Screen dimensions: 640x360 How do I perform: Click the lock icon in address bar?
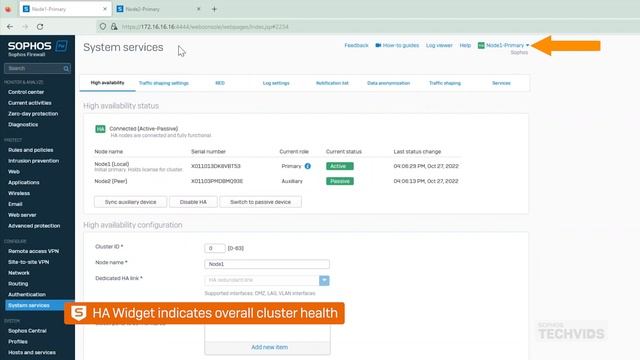114,27
